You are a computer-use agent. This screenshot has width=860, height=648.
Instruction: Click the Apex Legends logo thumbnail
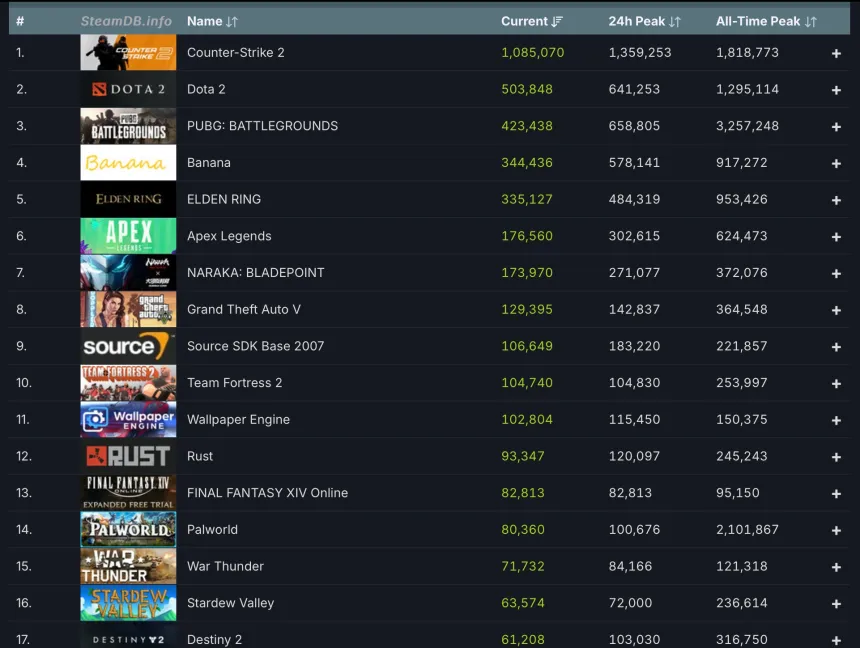coord(128,237)
